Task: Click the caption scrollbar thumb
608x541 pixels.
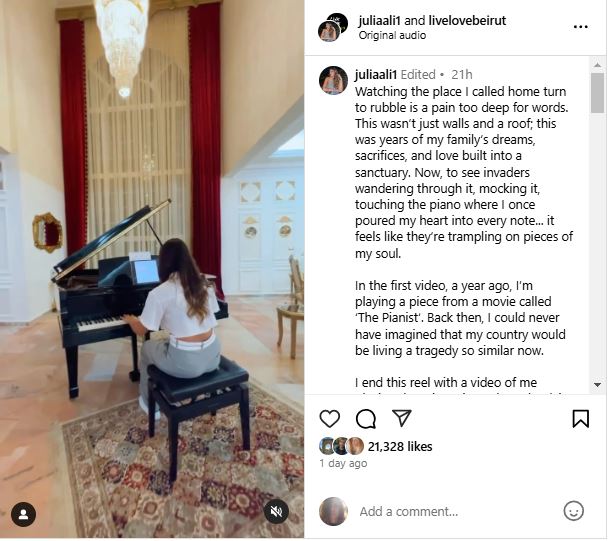Action: point(597,93)
